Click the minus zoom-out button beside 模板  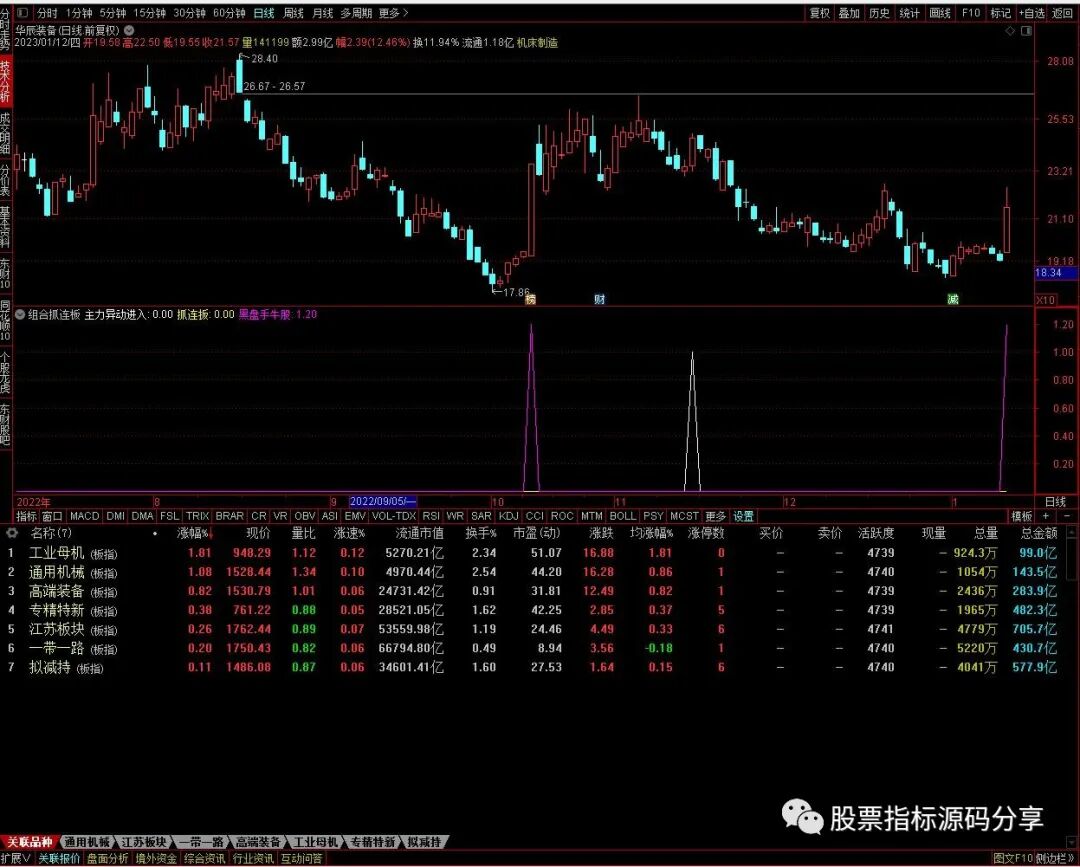click(x=1067, y=516)
